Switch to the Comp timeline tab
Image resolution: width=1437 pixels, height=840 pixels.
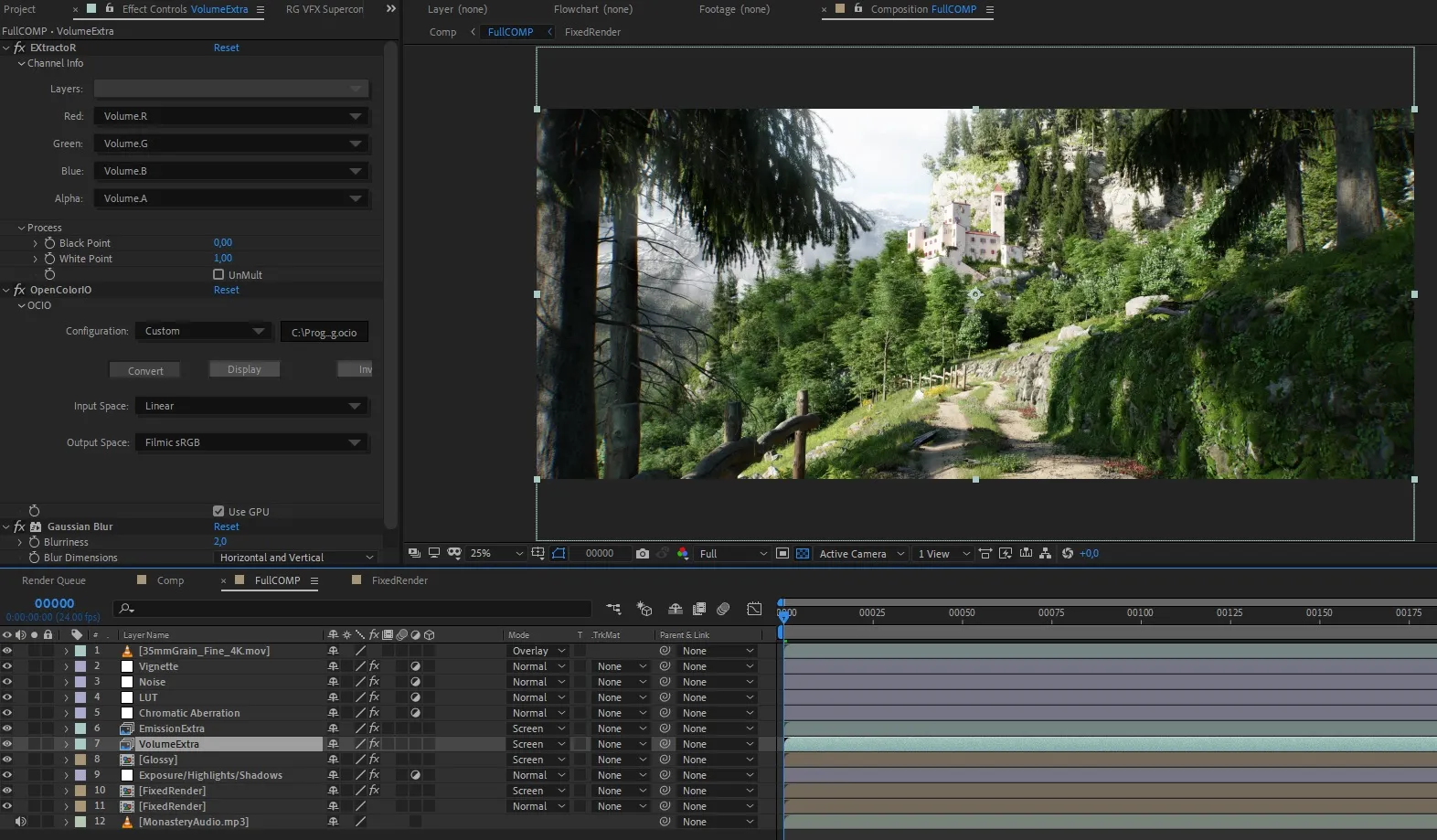(x=170, y=580)
